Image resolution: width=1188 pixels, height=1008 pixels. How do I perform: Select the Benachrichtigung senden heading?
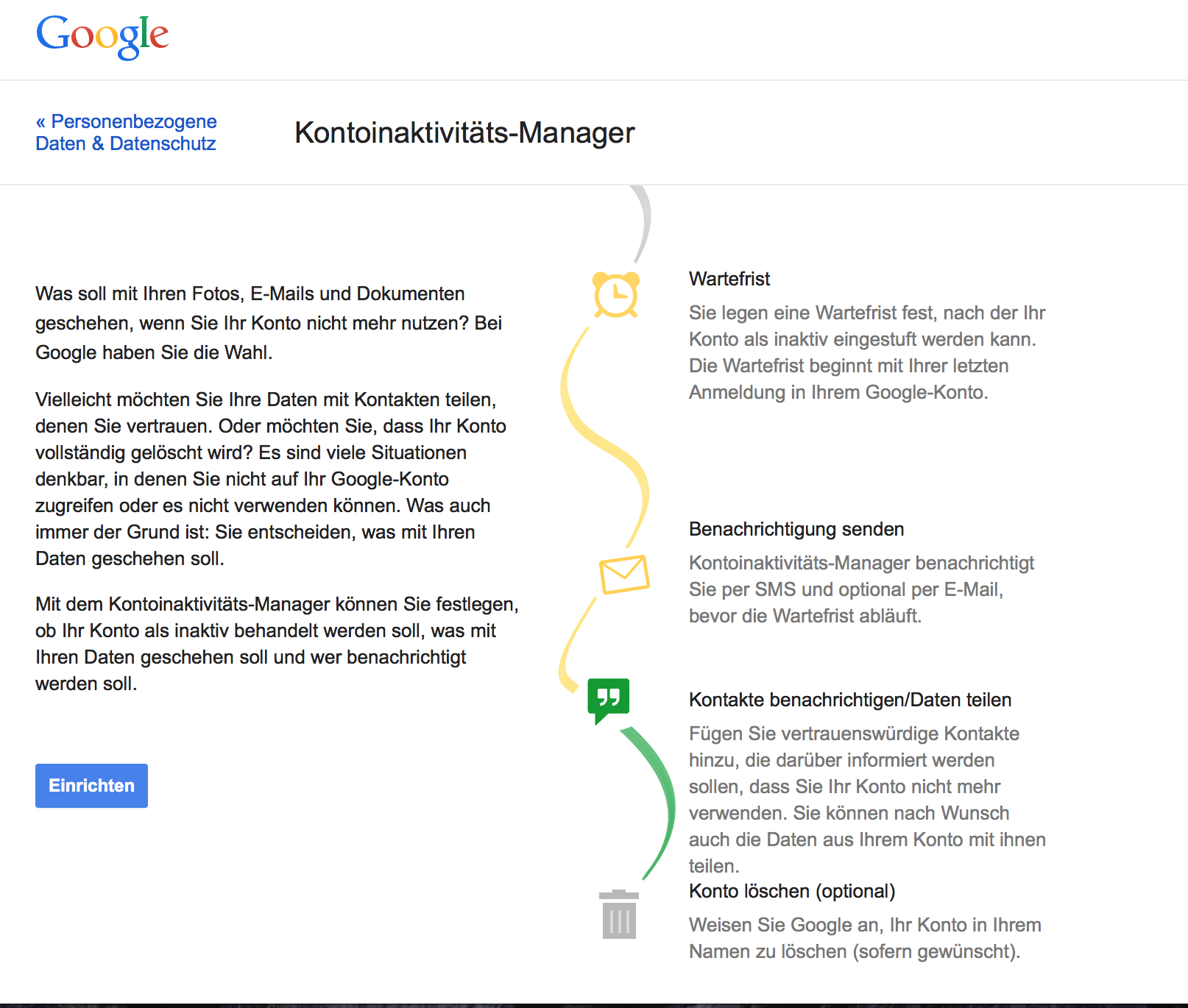796,529
